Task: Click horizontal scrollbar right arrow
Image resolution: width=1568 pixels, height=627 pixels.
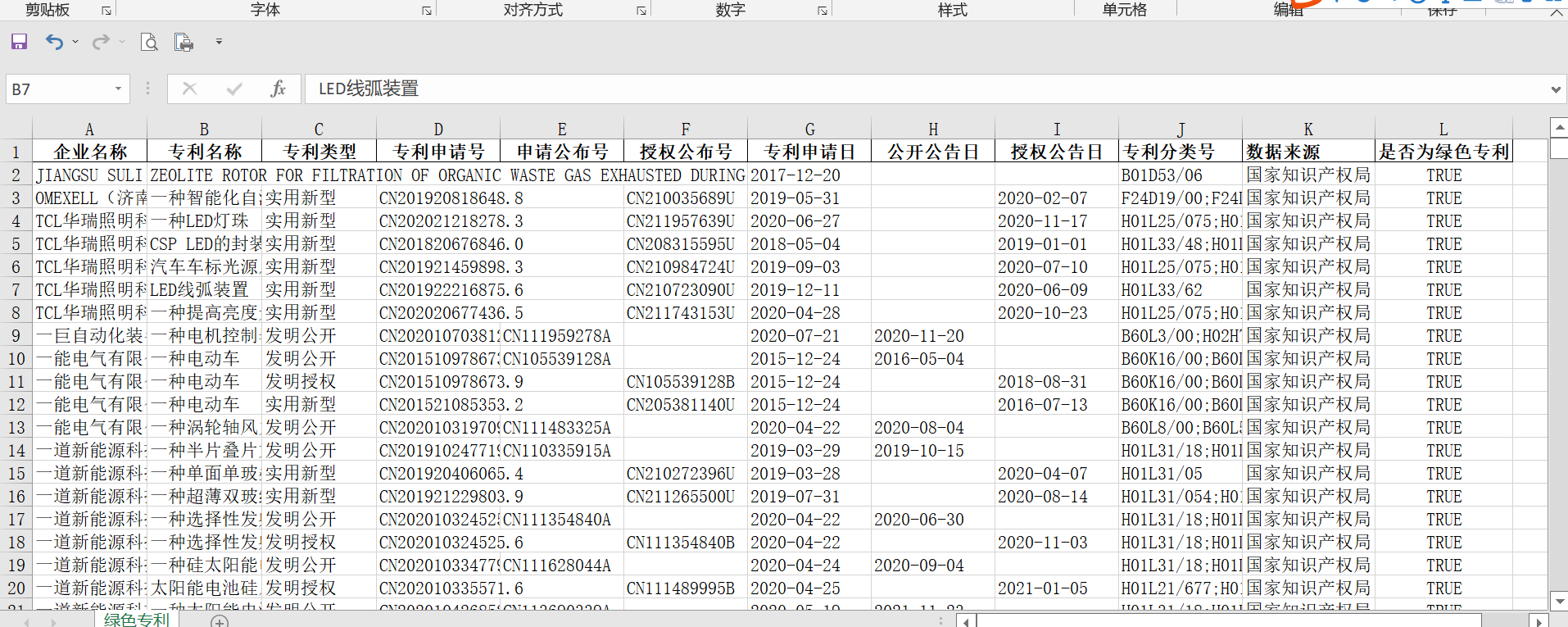Action: (1539, 621)
